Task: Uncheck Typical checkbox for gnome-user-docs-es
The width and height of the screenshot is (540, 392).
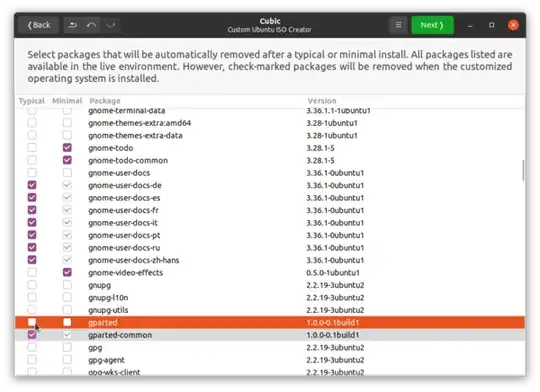Action: point(32,197)
